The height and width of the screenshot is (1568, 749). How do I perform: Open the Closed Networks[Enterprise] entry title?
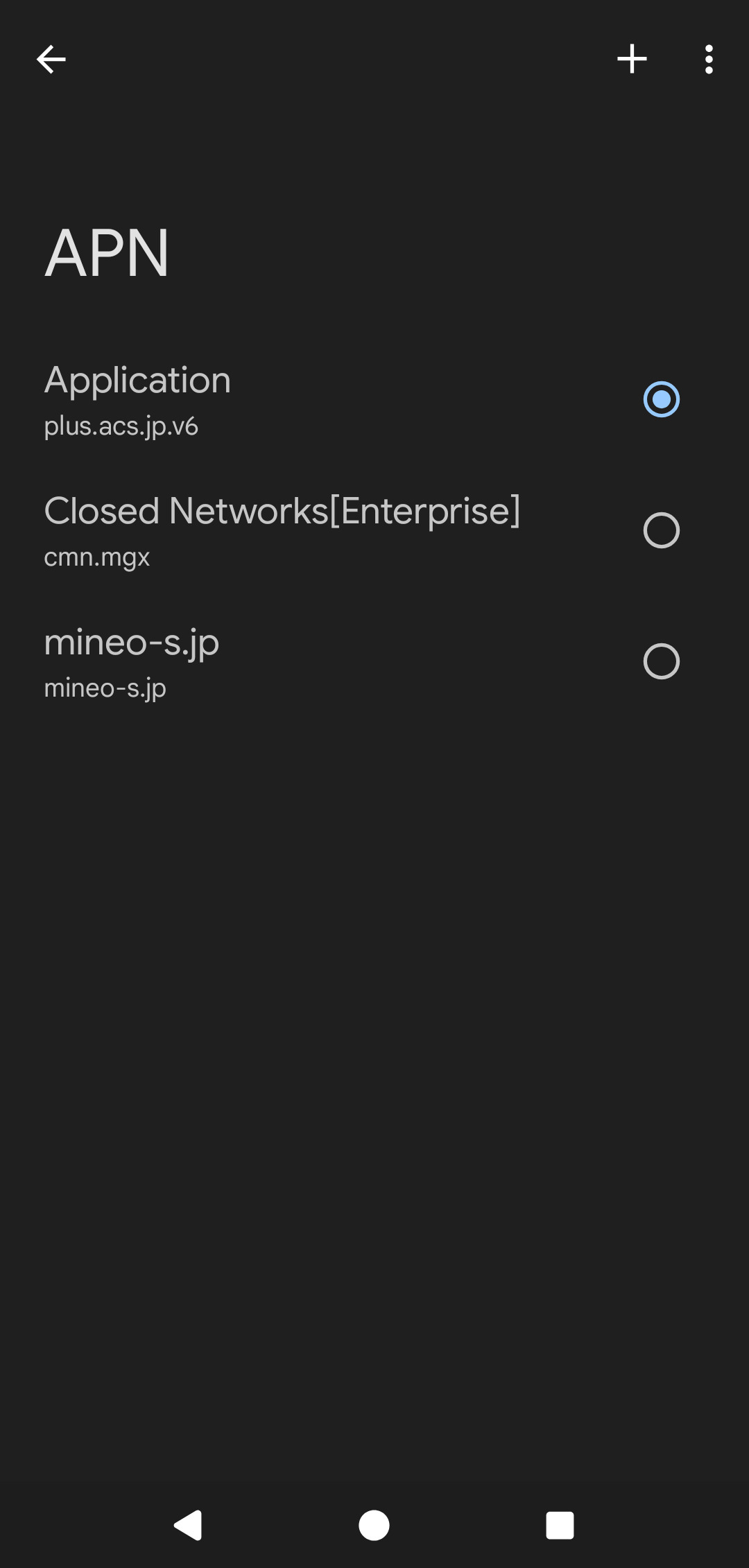(282, 511)
